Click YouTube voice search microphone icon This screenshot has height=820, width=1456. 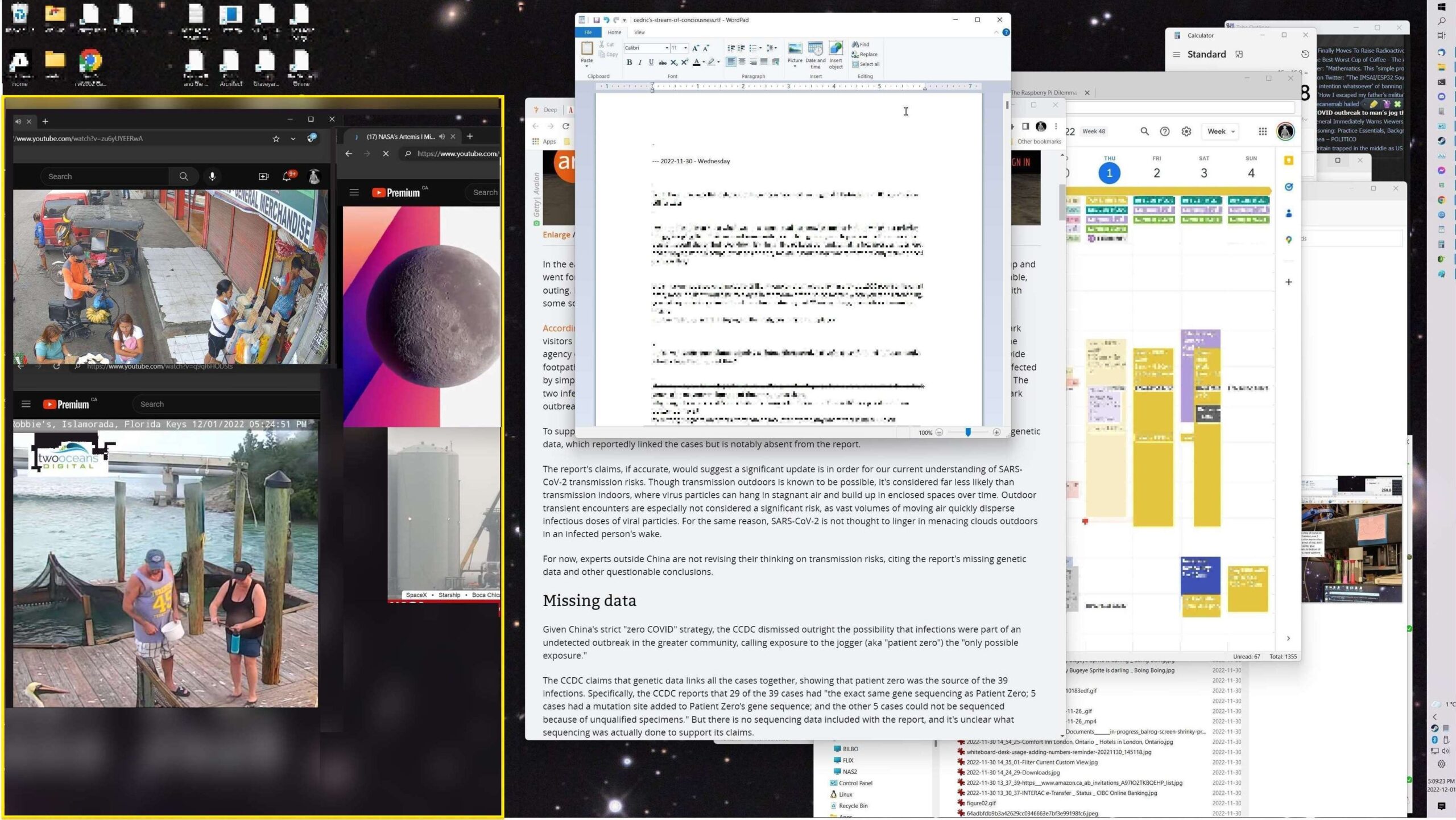(212, 176)
